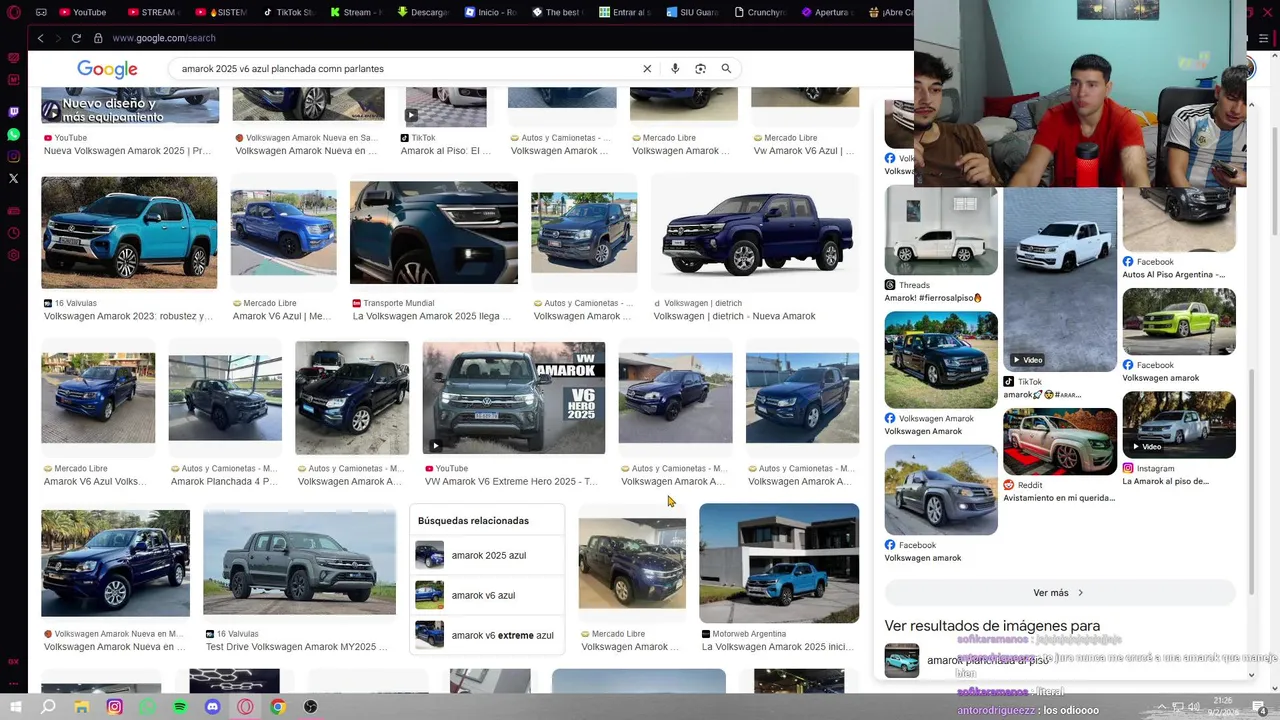Switch to the Descargar tab
Viewport: 1280px width, 720px height.
(x=423, y=12)
